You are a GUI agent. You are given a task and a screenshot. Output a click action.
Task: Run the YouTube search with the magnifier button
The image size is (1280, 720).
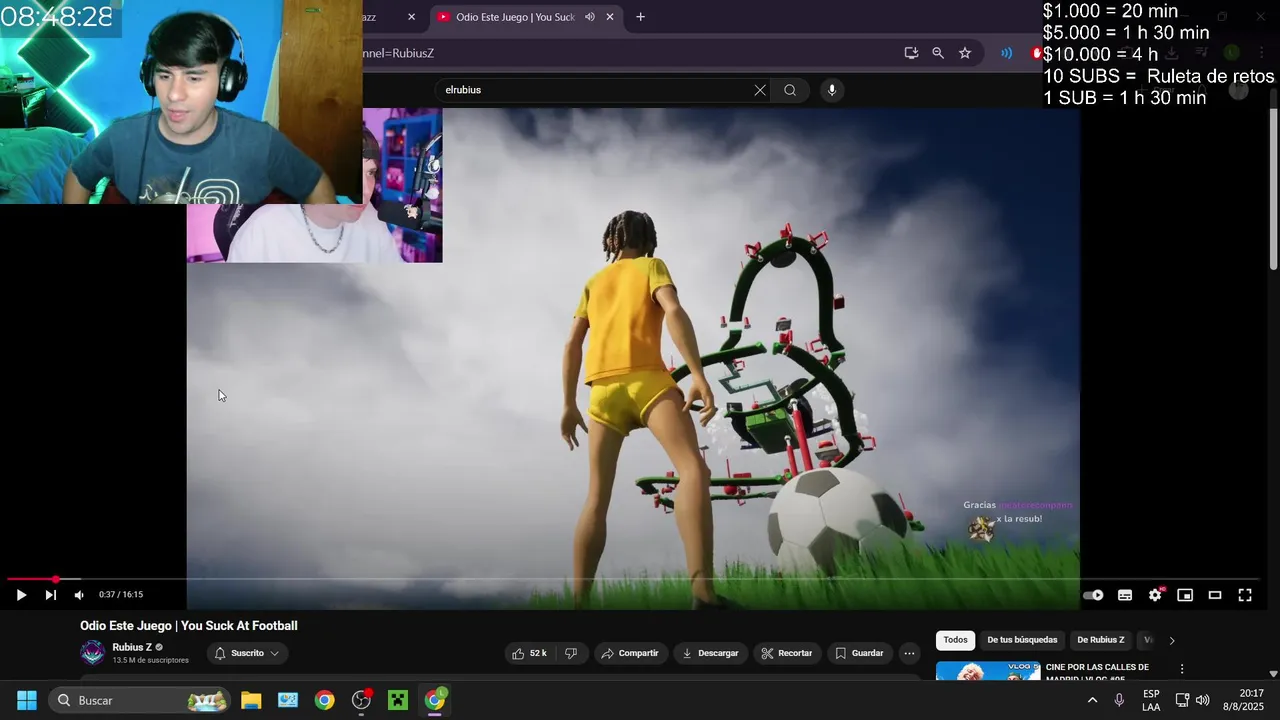pyautogui.click(x=790, y=90)
